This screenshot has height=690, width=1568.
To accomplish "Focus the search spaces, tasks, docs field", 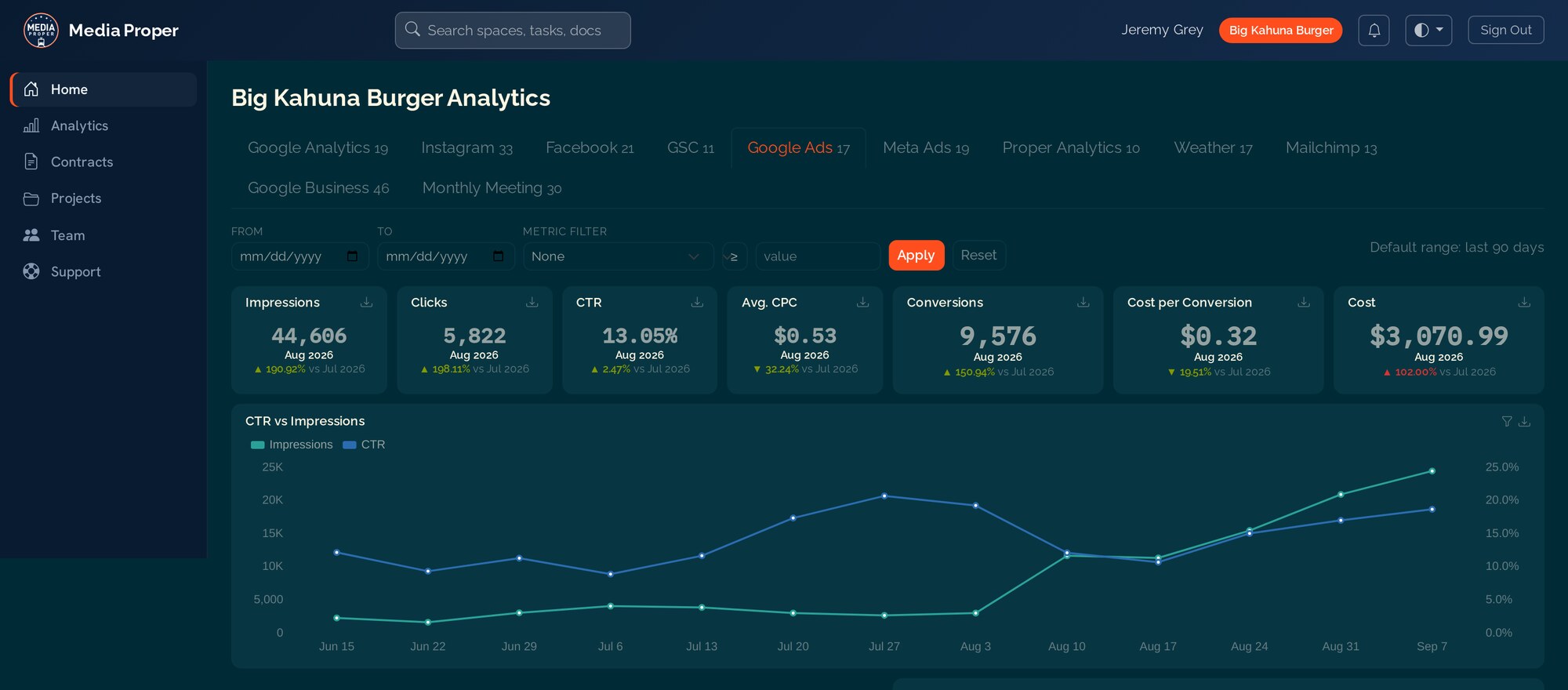I will click(513, 31).
